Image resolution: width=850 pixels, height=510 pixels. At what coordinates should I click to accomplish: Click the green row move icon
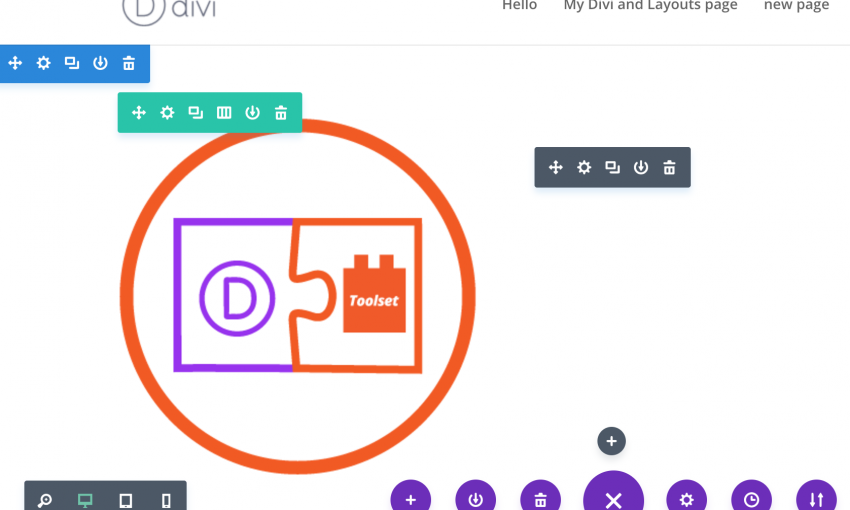(139, 112)
